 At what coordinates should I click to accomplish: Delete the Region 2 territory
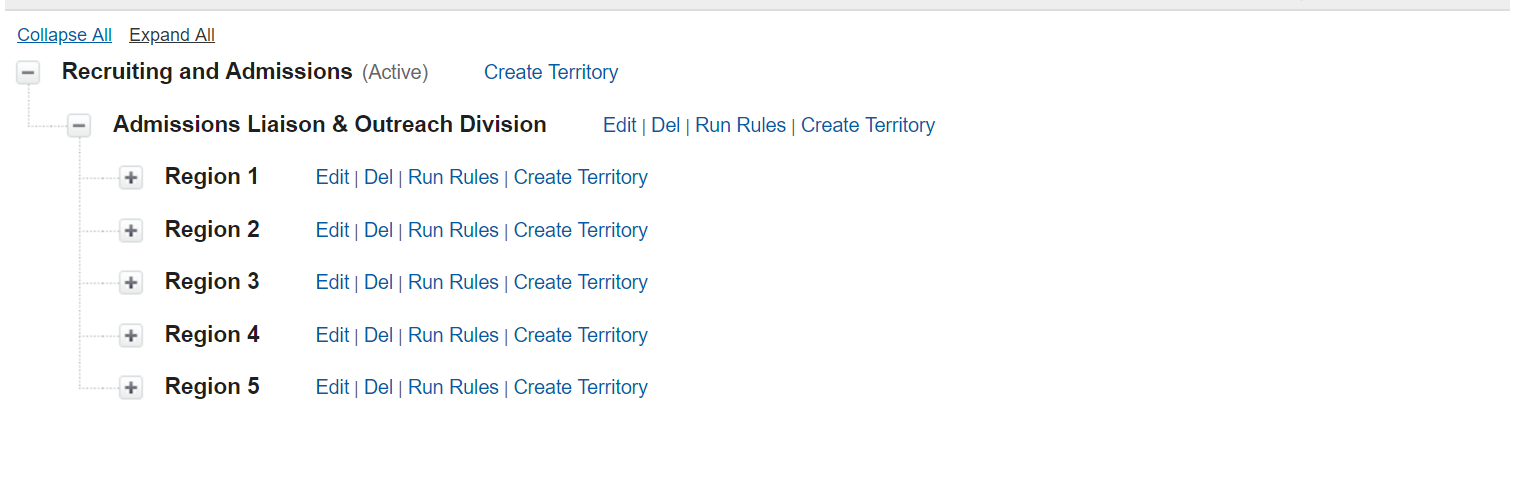378,230
